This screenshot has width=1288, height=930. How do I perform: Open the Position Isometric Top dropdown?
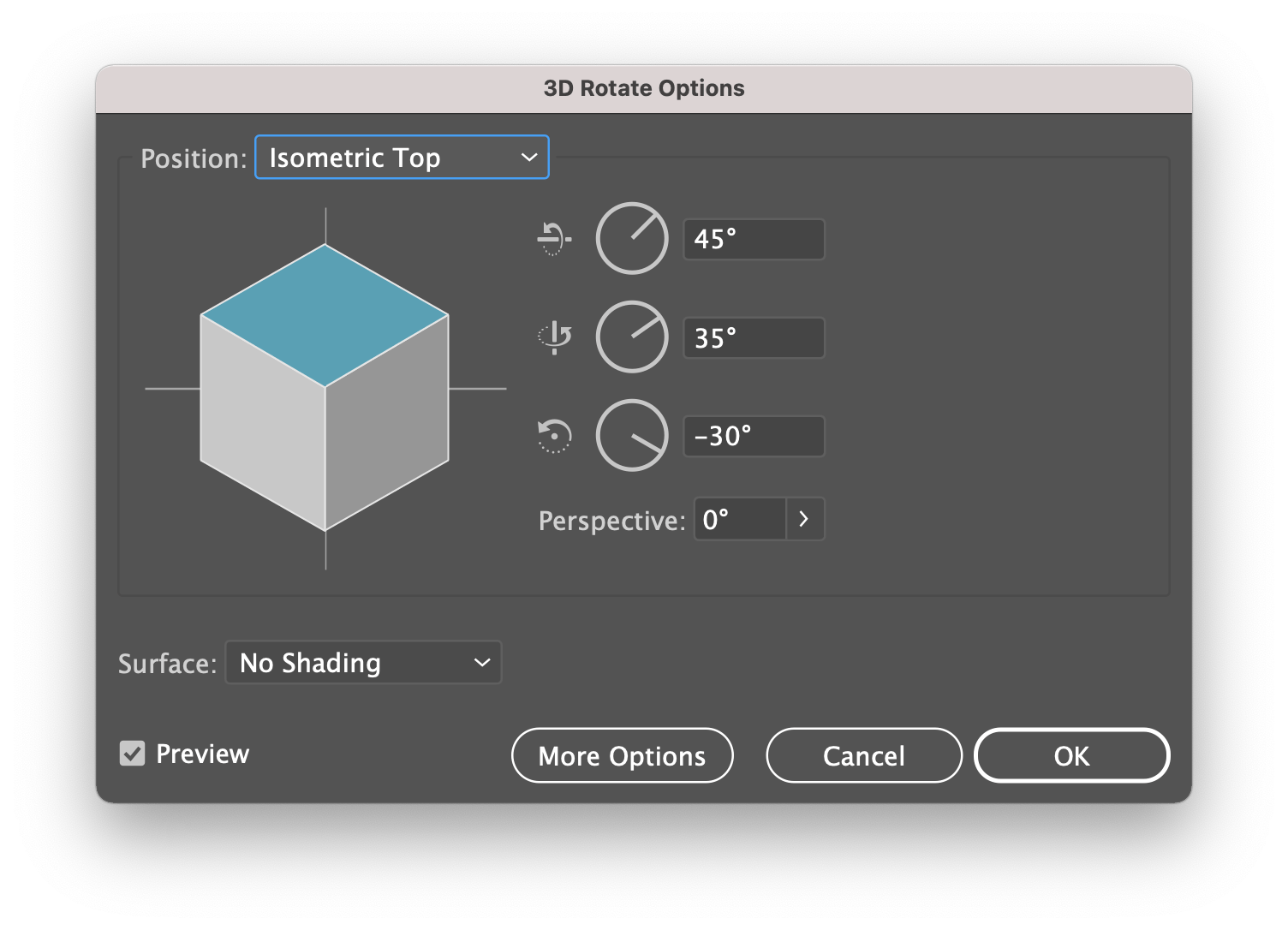(402, 158)
